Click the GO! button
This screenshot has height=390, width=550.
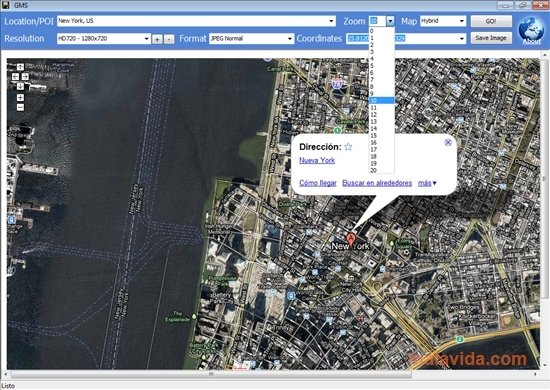pos(491,21)
